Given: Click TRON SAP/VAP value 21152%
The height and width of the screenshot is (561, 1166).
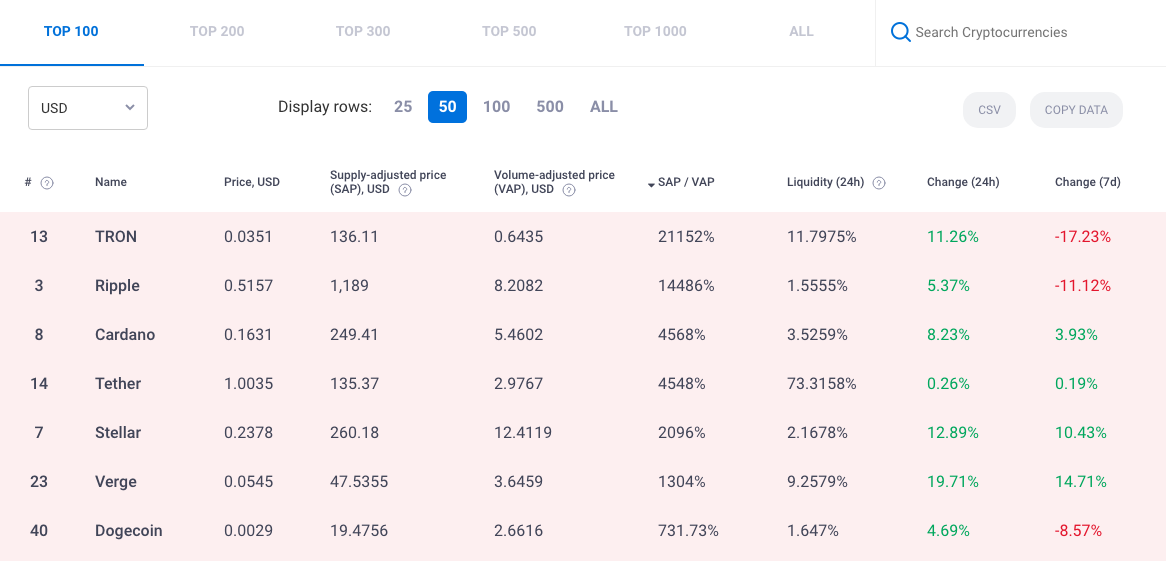Looking at the screenshot, I should pyautogui.click(x=686, y=237).
